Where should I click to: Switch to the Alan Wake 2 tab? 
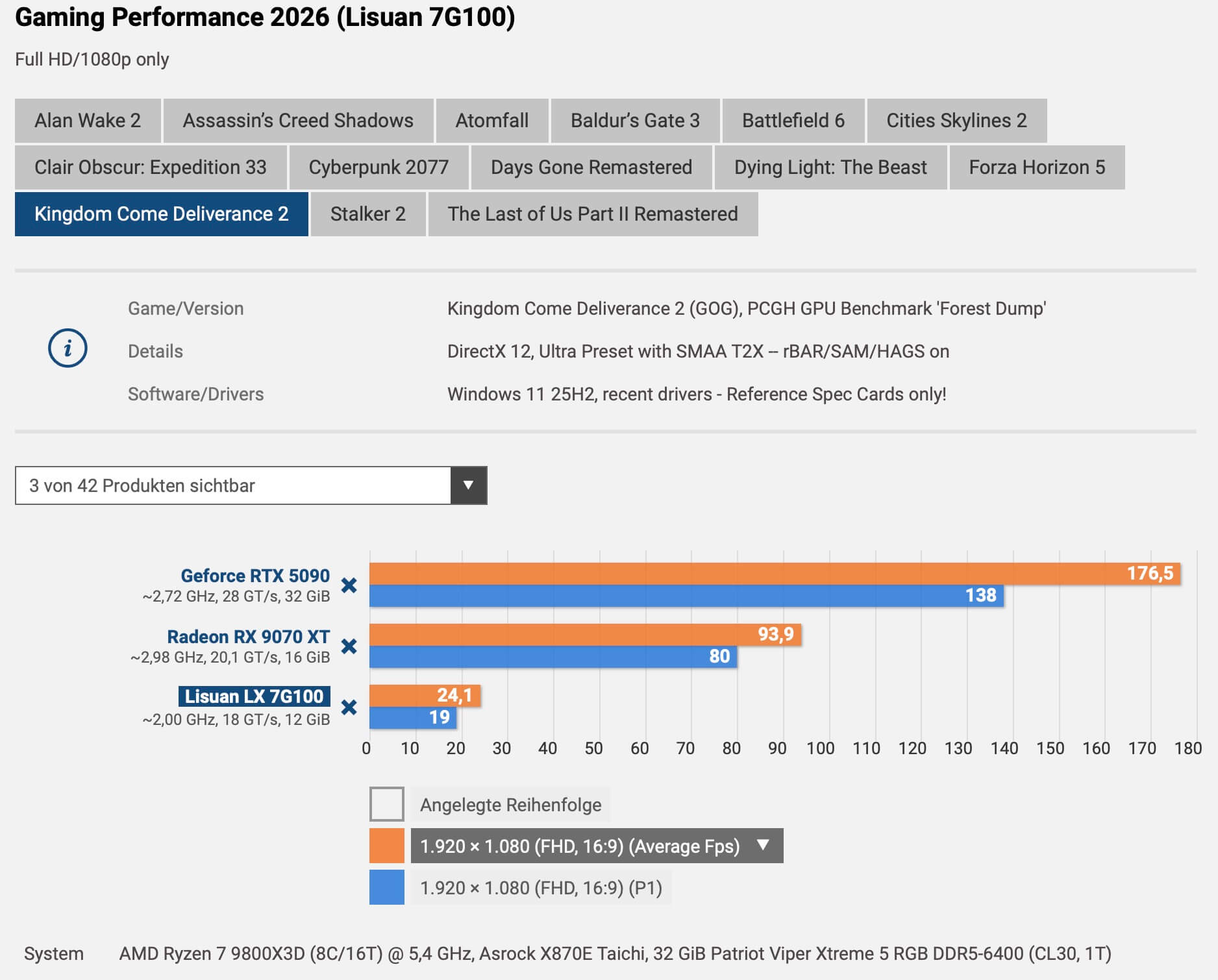point(88,121)
